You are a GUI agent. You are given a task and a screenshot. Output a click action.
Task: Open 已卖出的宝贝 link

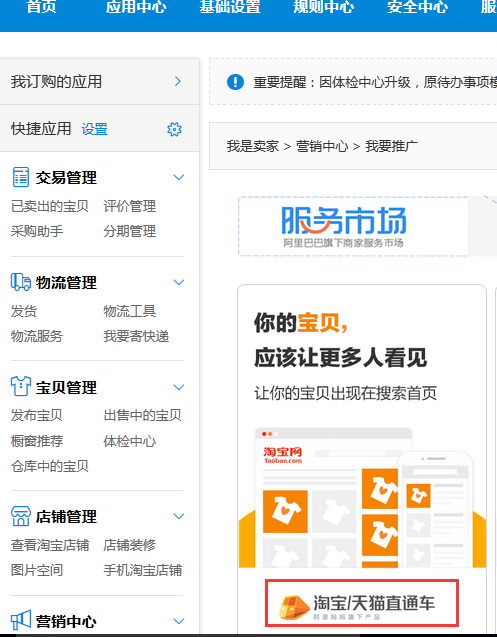pyautogui.click(x=50, y=206)
